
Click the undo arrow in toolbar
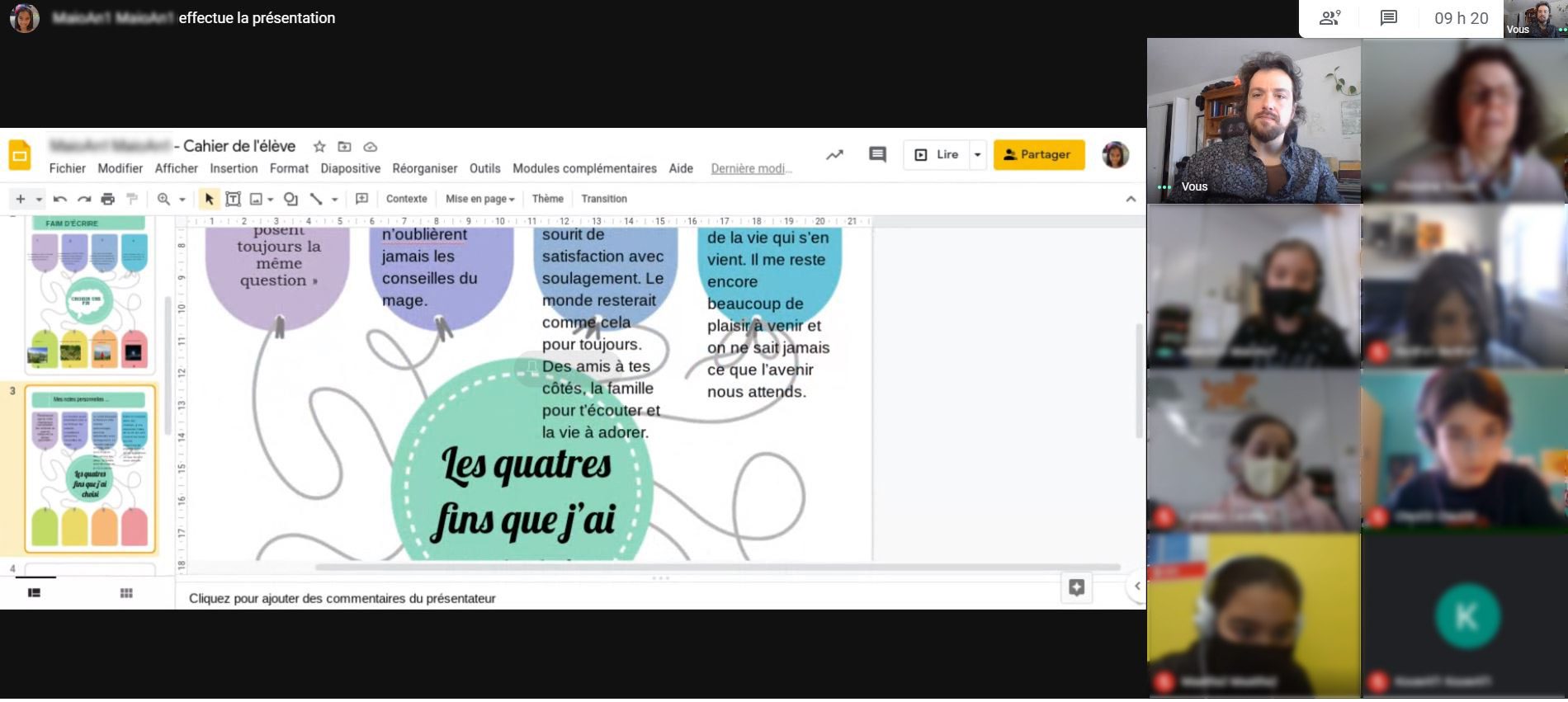point(59,199)
